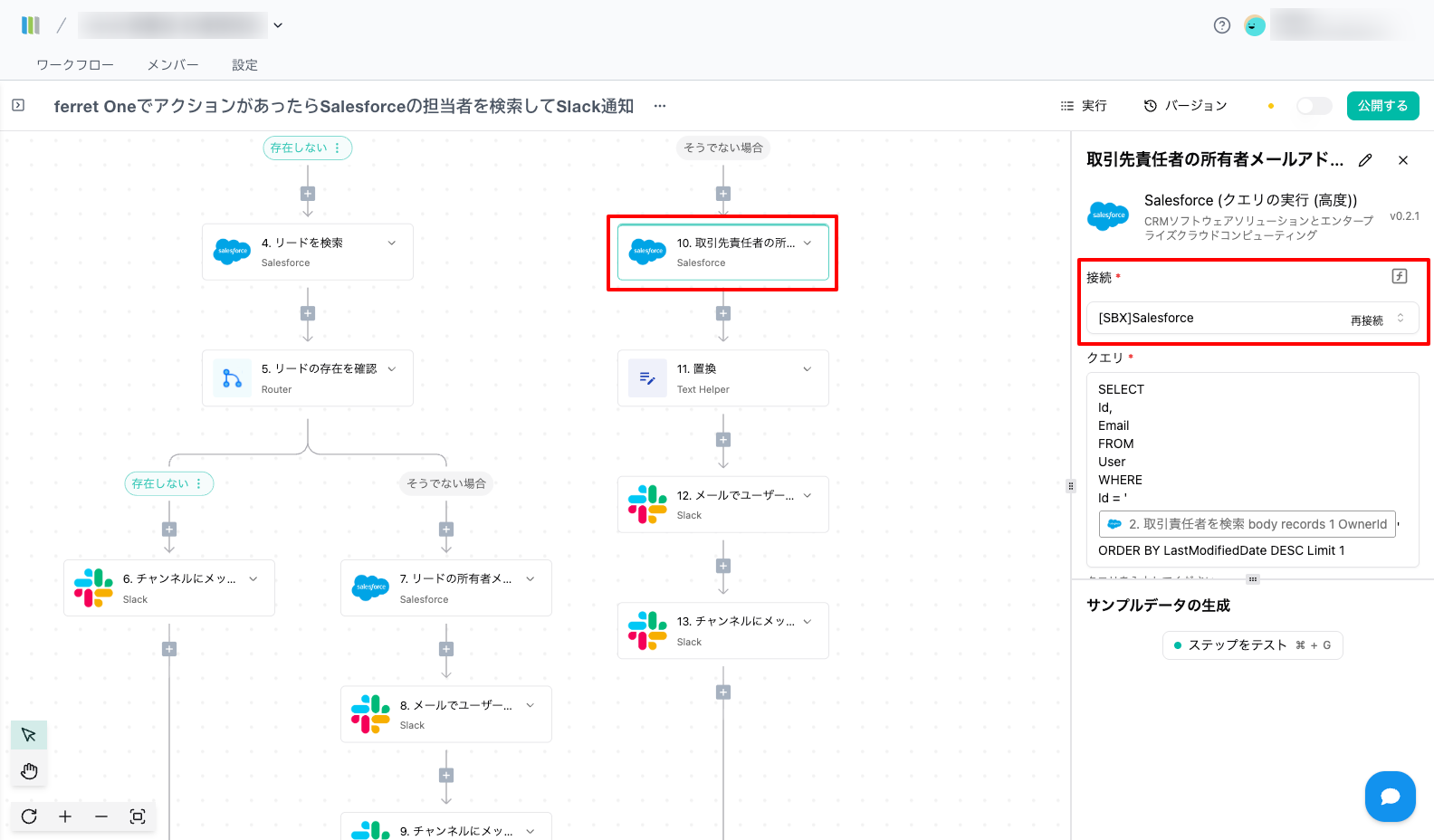1434x840 pixels.
Task: Click the panel section drag handle
Action: click(1253, 579)
